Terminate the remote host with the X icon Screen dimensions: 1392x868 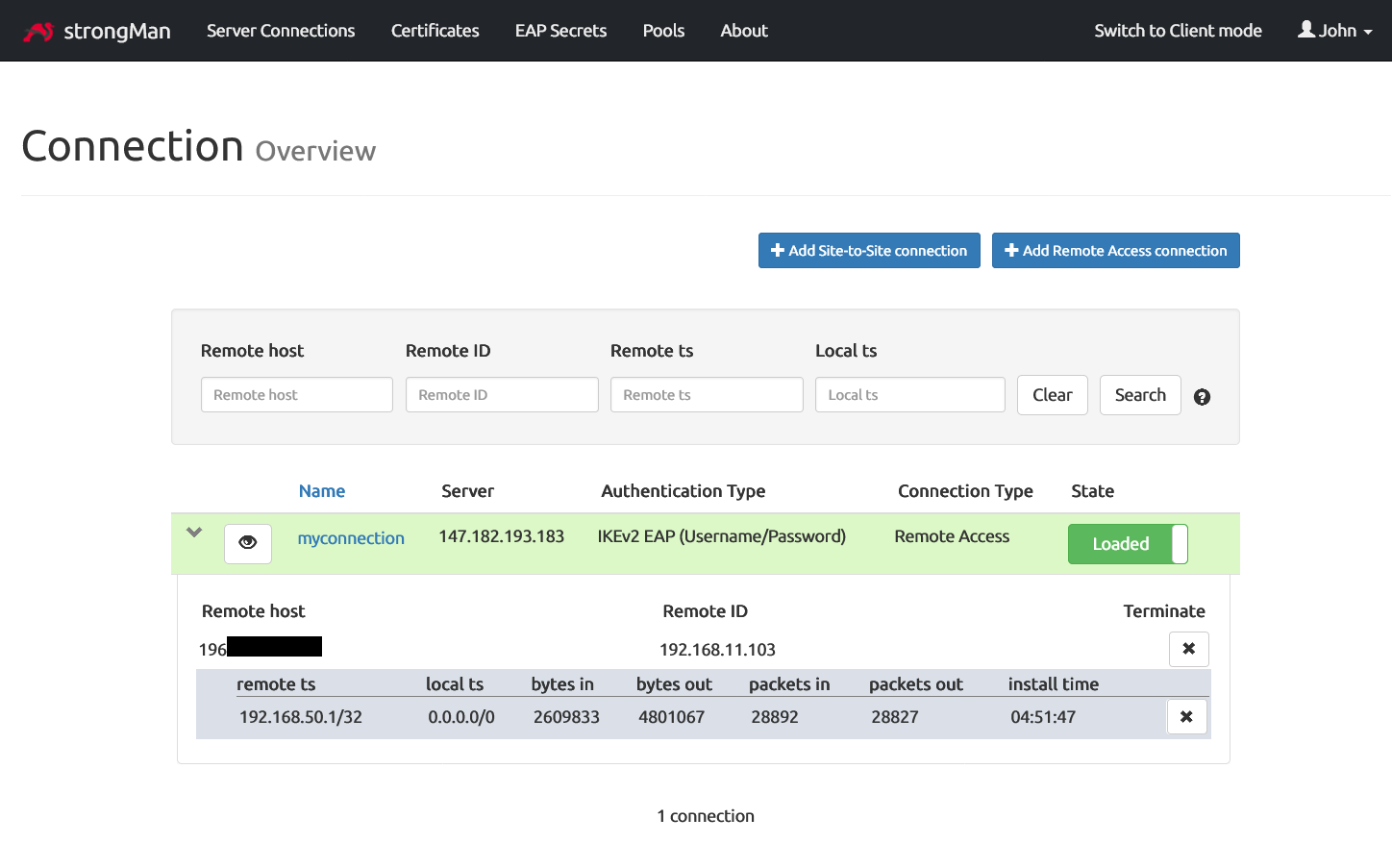pyautogui.click(x=1189, y=649)
